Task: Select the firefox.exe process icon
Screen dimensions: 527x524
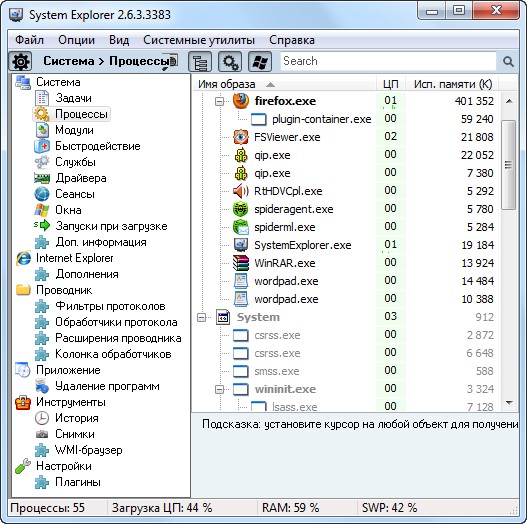Action: (x=241, y=101)
